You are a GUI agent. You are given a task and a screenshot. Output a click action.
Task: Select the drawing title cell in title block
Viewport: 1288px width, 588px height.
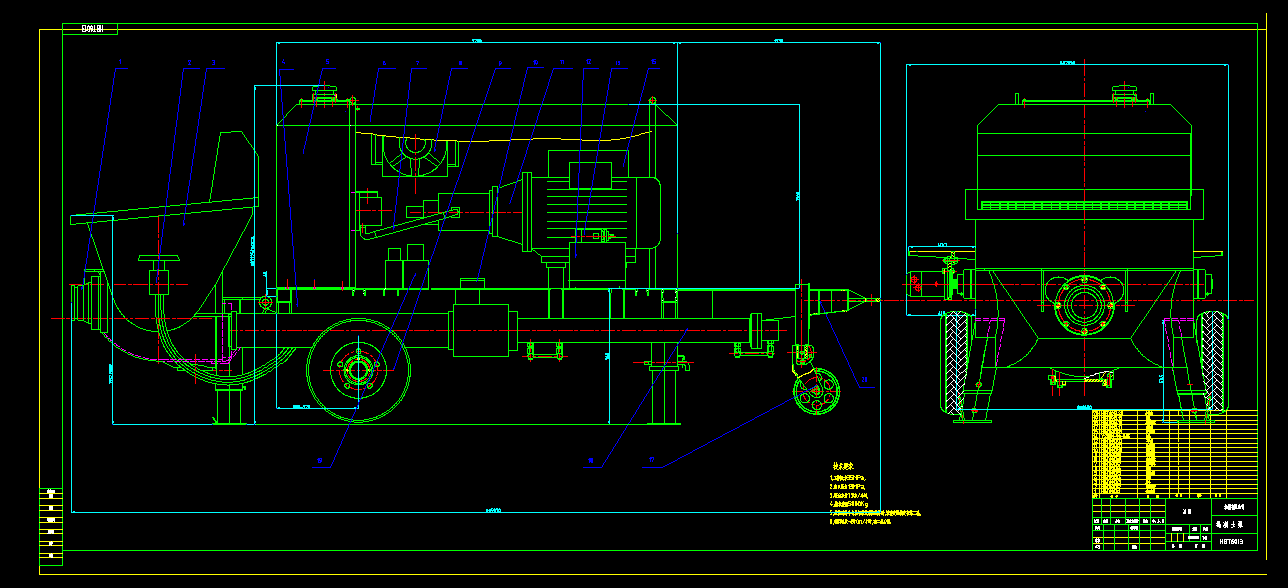[1230, 526]
